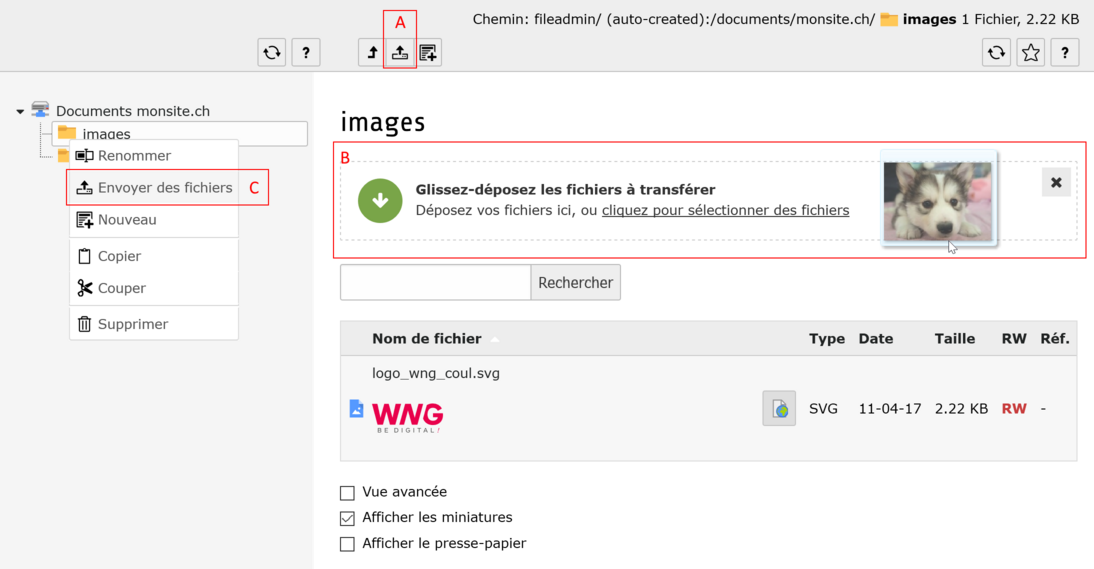
Task: Collapse the Documents monsite.ch tree
Action: tap(20, 112)
